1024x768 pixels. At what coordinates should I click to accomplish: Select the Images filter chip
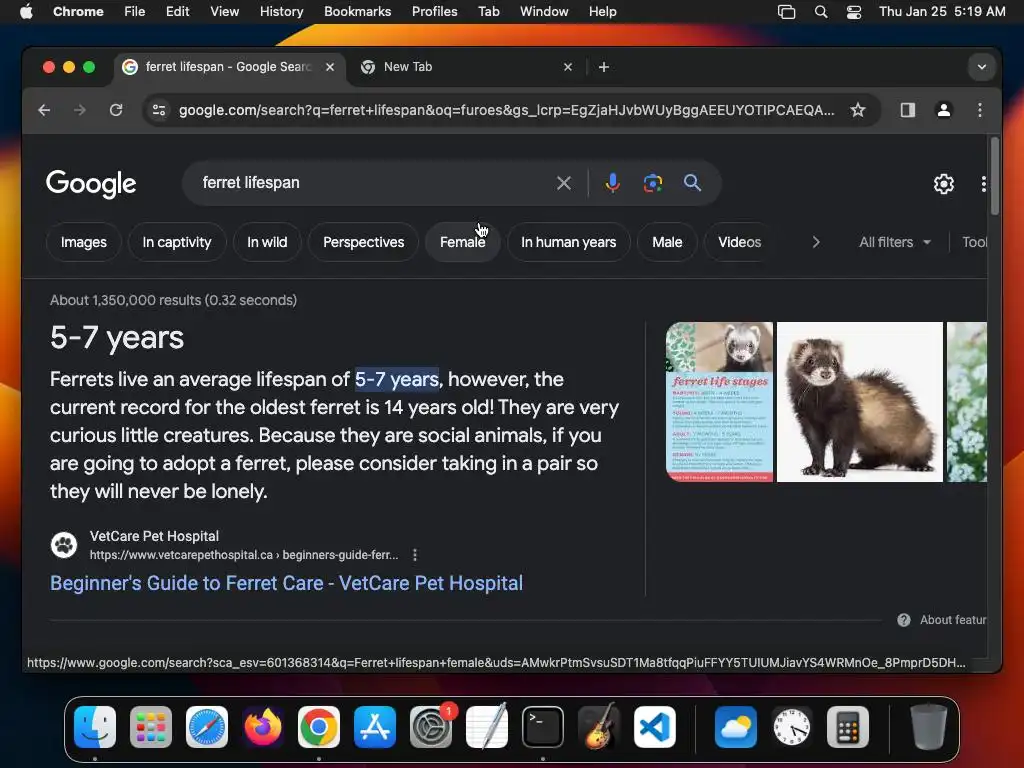click(x=84, y=242)
